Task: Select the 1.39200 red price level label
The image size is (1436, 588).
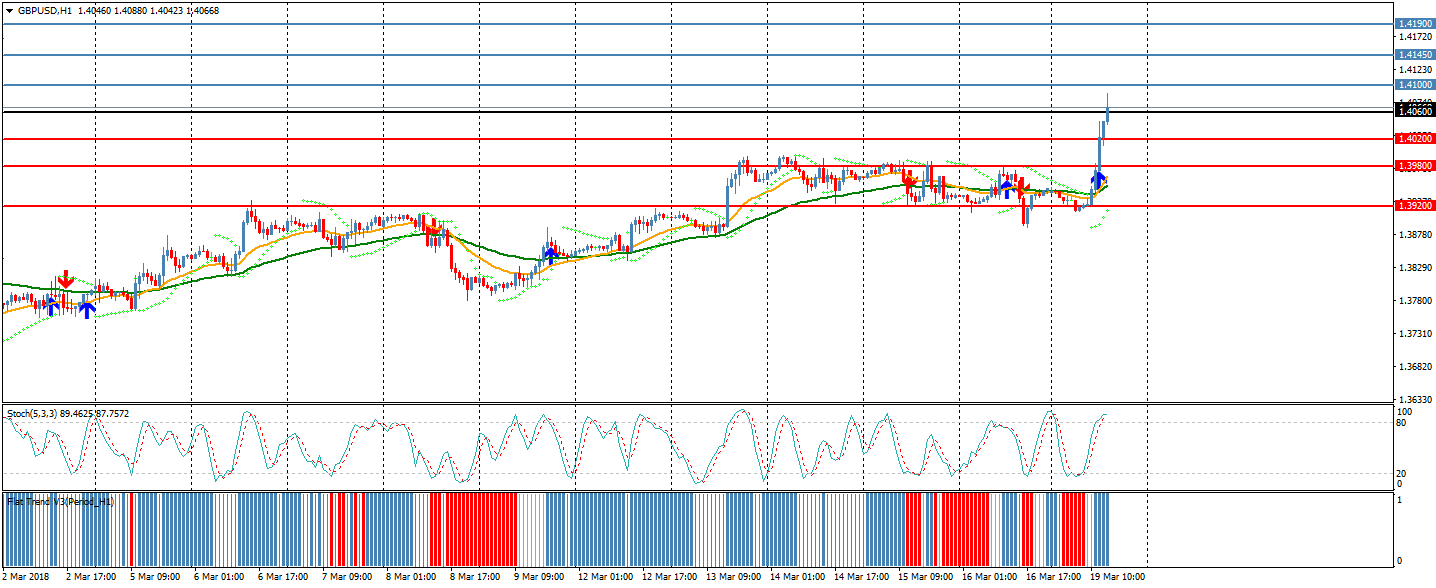Action: [1415, 205]
